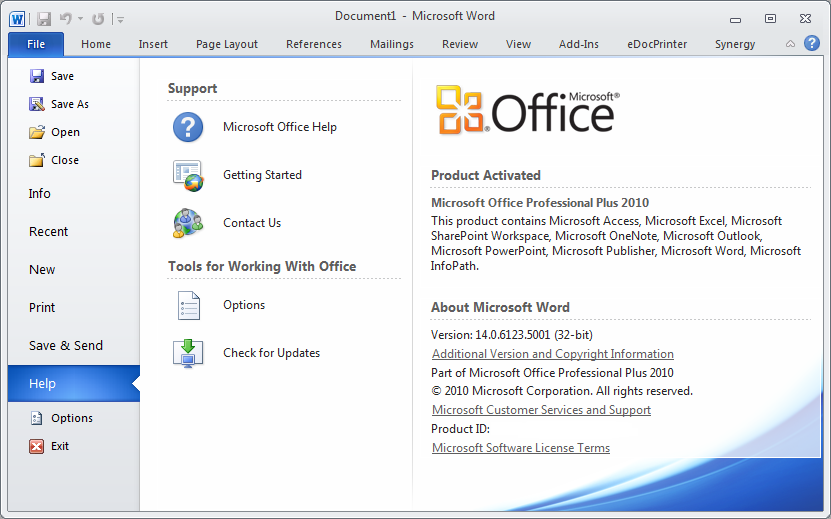This screenshot has height=519, width=831.
Task: Open Microsoft Office Help text button
Action: (280, 127)
